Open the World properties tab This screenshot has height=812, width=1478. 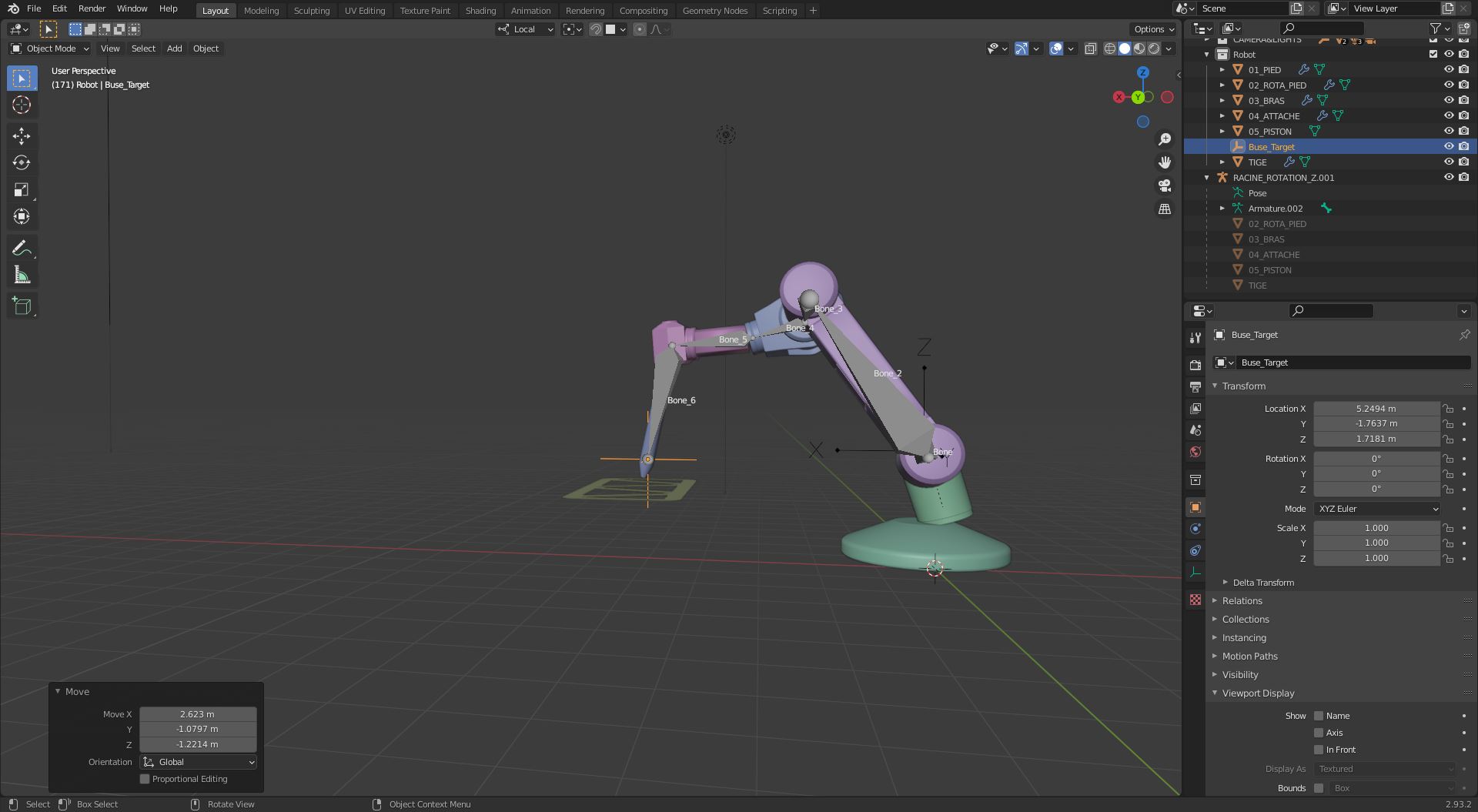click(x=1195, y=452)
